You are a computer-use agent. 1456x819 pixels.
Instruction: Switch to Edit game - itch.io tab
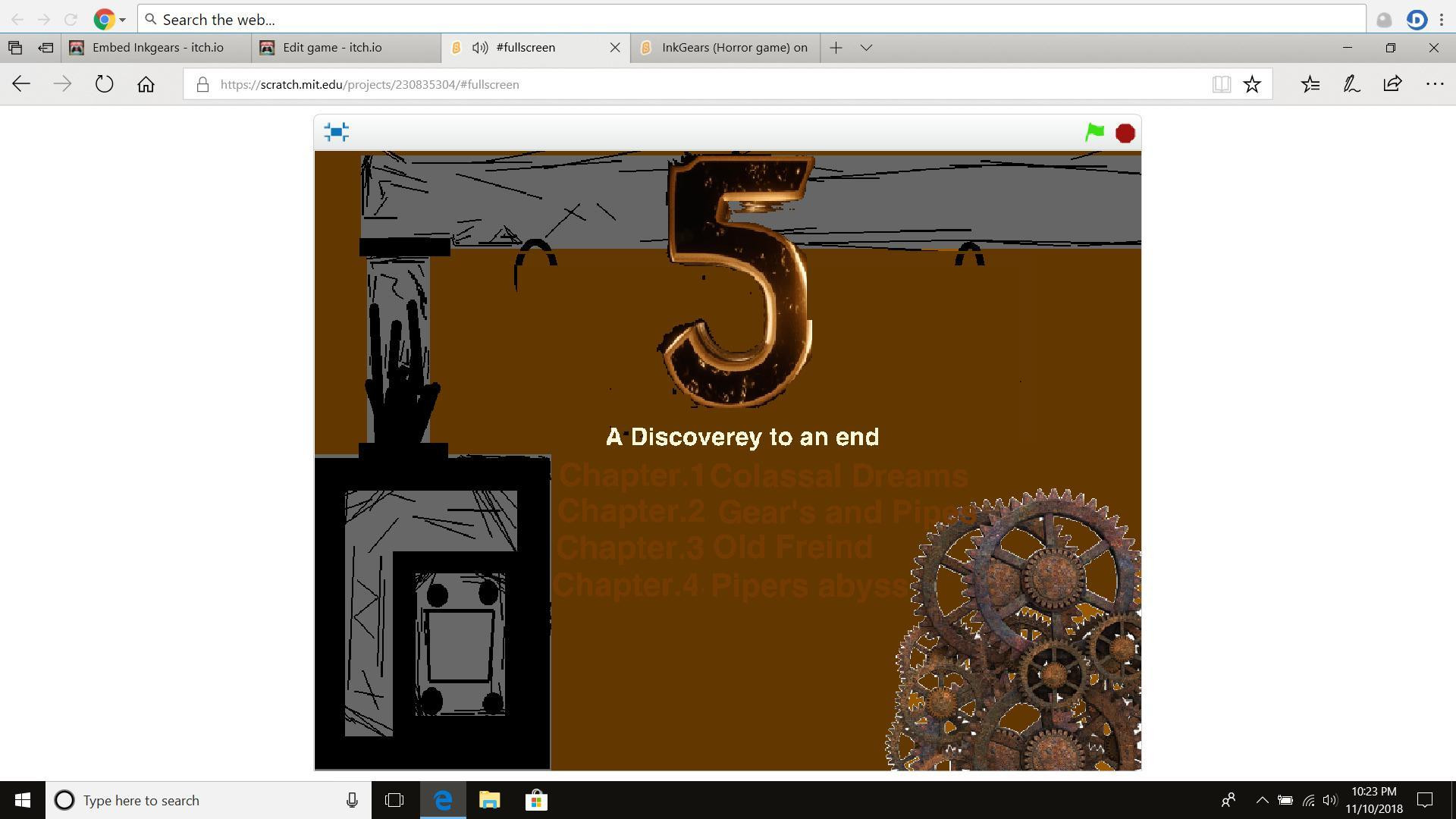347,48
